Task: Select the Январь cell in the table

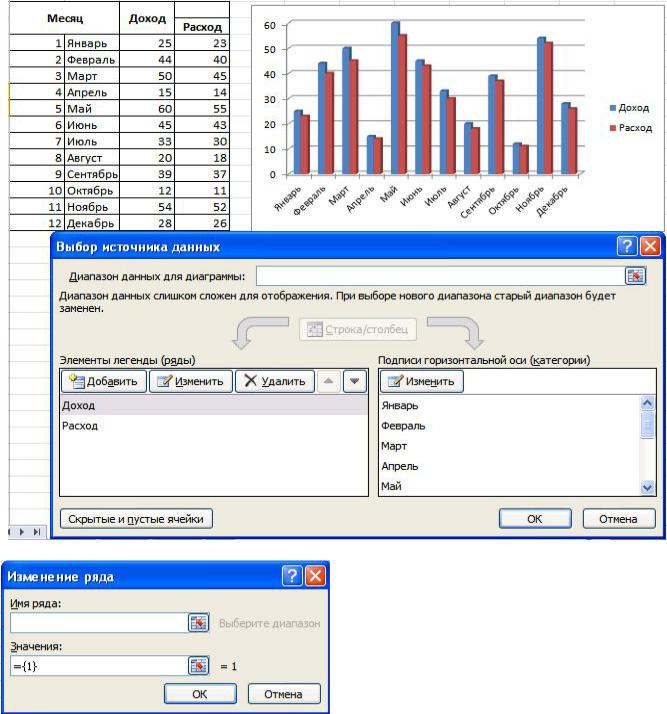Action: (92, 43)
